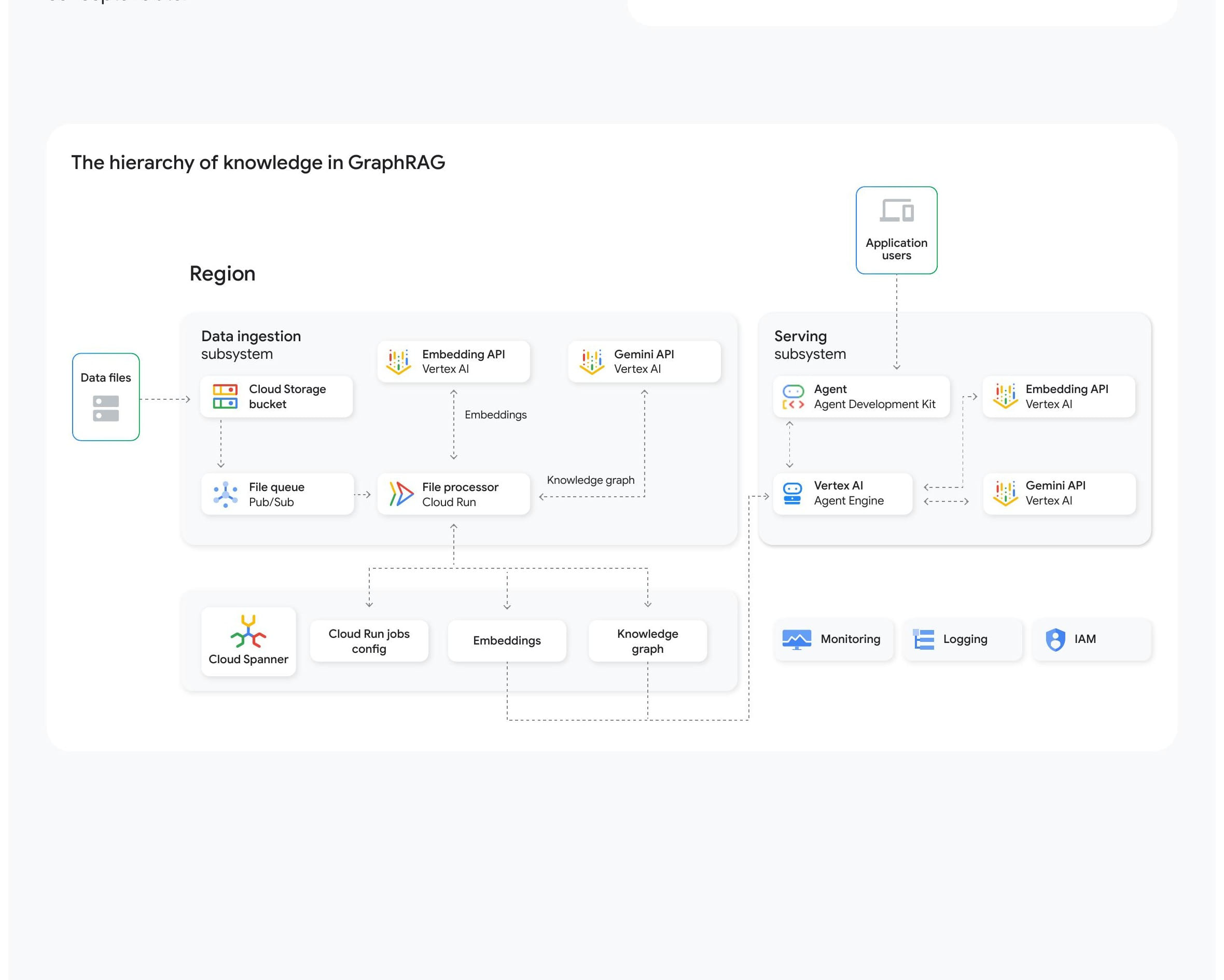Click the Data files label
The width and height of the screenshot is (1224, 980).
[x=106, y=378]
